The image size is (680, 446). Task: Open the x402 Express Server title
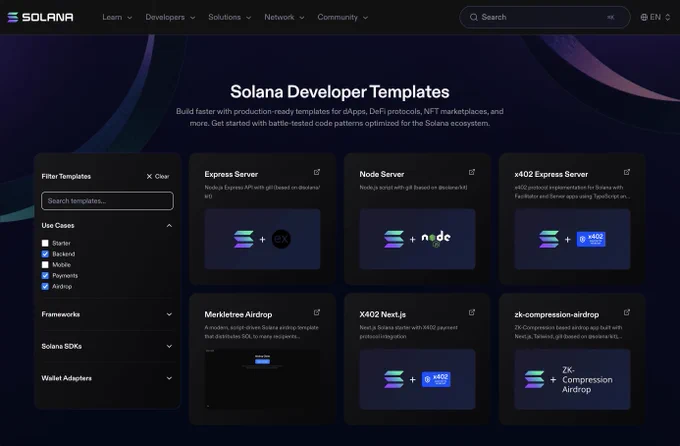click(x=551, y=174)
